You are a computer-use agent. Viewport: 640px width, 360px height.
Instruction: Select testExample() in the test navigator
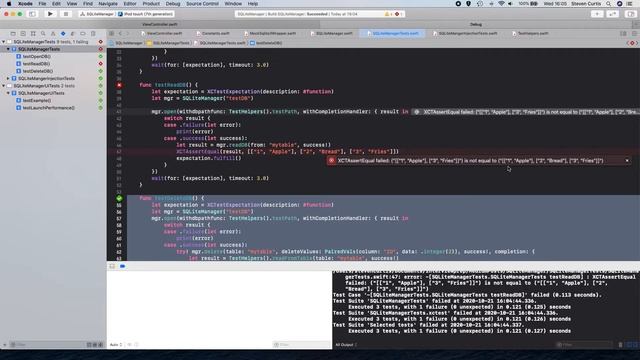[37, 100]
